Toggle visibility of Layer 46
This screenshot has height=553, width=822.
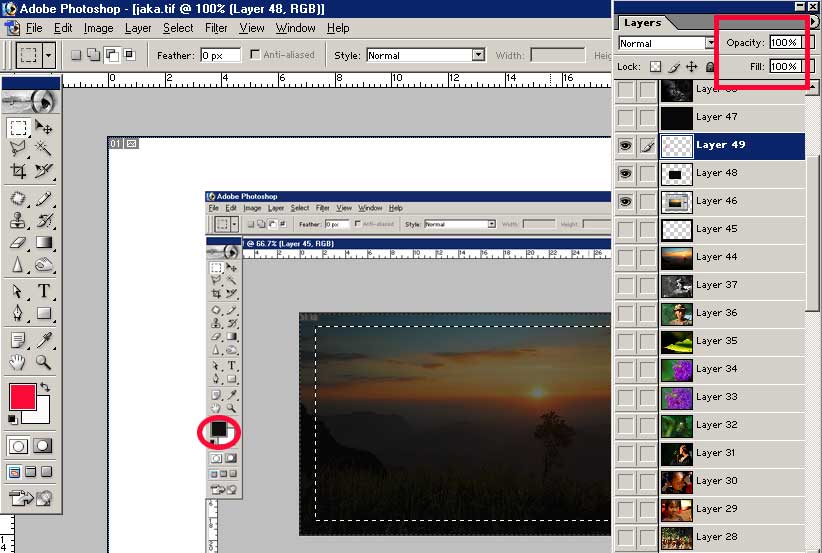pyautogui.click(x=625, y=201)
